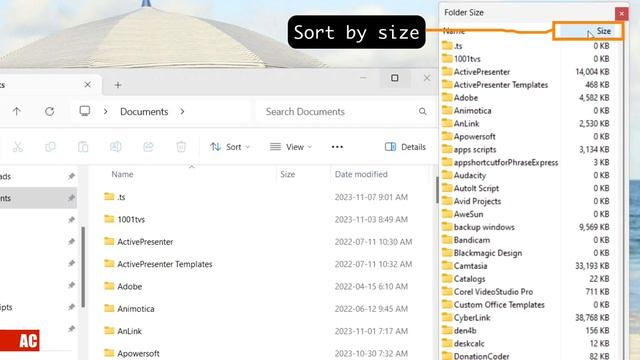Open the Sort dropdown menu
Viewport: 640px width, 360px height.
[230, 147]
